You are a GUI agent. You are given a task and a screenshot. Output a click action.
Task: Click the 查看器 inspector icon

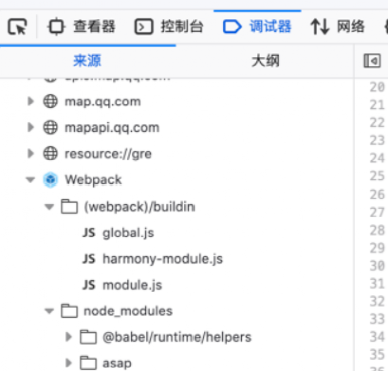click(56, 27)
